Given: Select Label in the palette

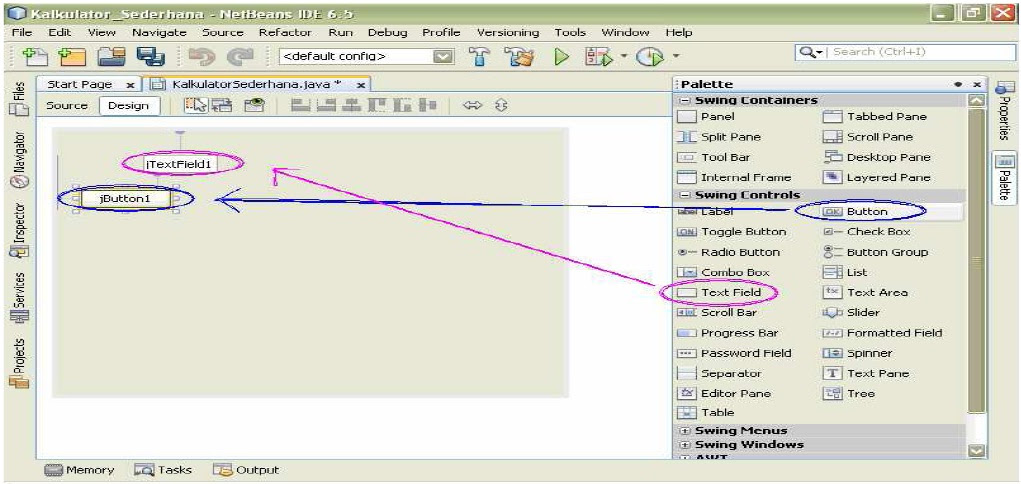Looking at the screenshot, I should (705, 212).
